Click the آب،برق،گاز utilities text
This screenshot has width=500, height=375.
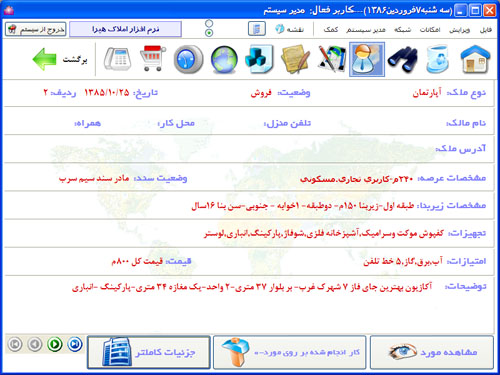click(403, 261)
